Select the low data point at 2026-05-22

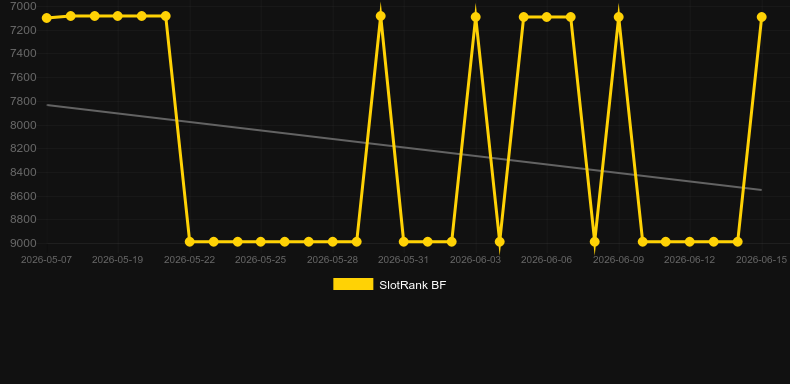[189, 242]
